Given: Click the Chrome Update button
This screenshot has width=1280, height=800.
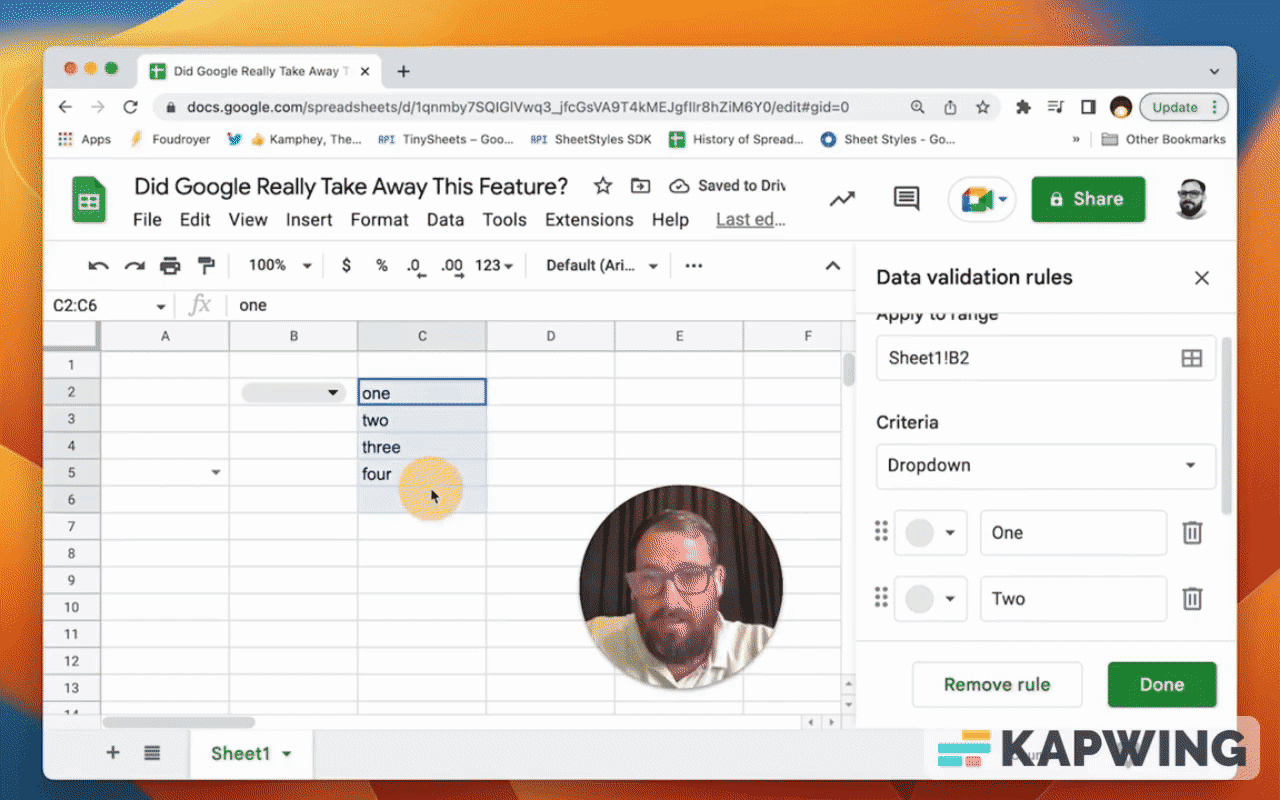Looking at the screenshot, I should [x=1184, y=107].
